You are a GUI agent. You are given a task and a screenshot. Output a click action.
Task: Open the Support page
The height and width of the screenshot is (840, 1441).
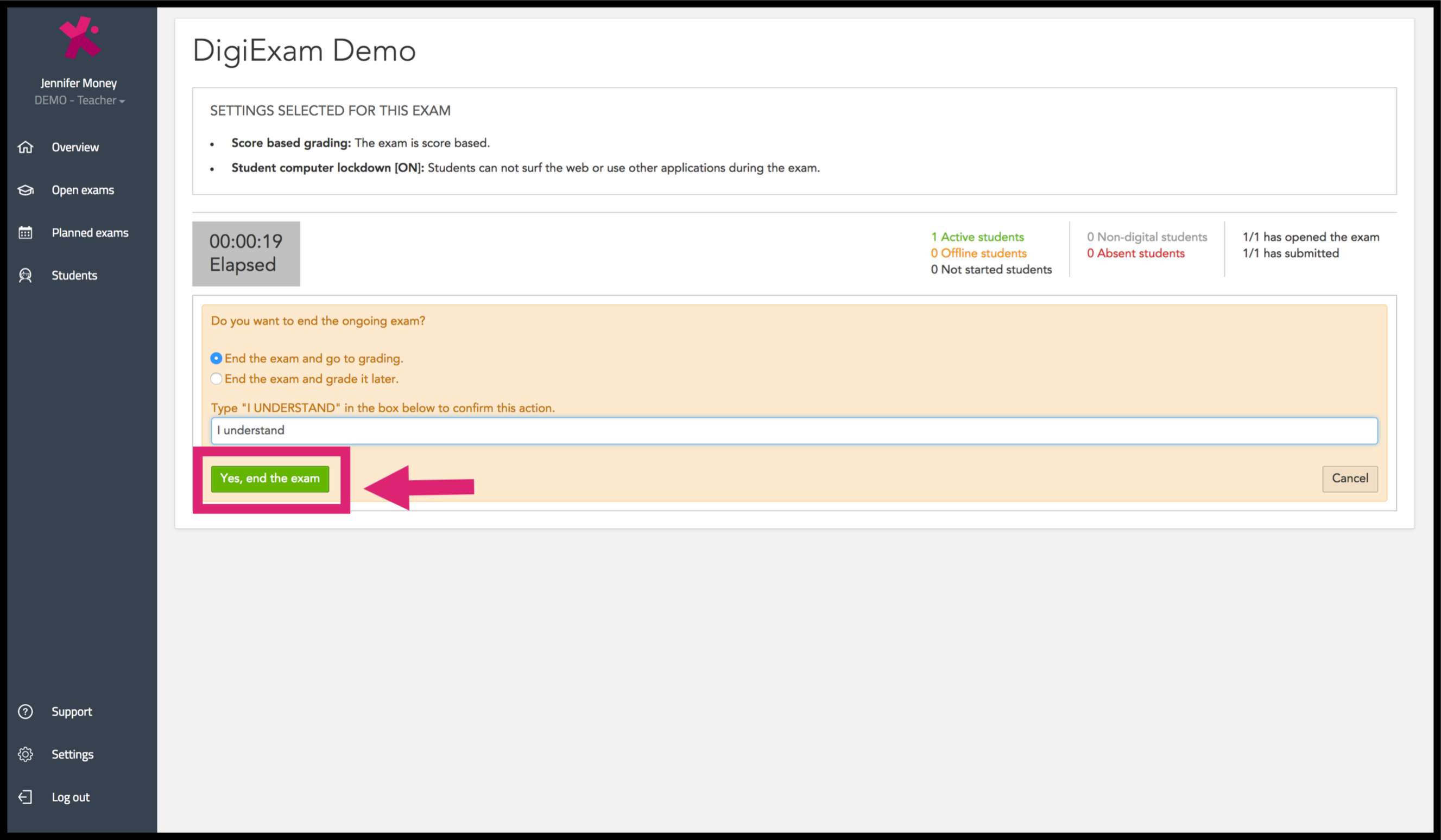point(72,712)
